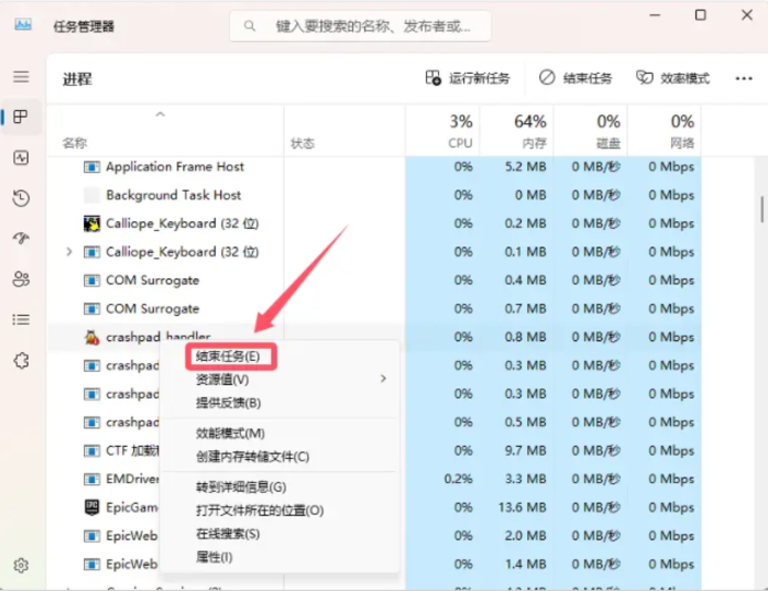Select the Processes sidebar icon
Screen dimensions: 768x591
click(21, 117)
